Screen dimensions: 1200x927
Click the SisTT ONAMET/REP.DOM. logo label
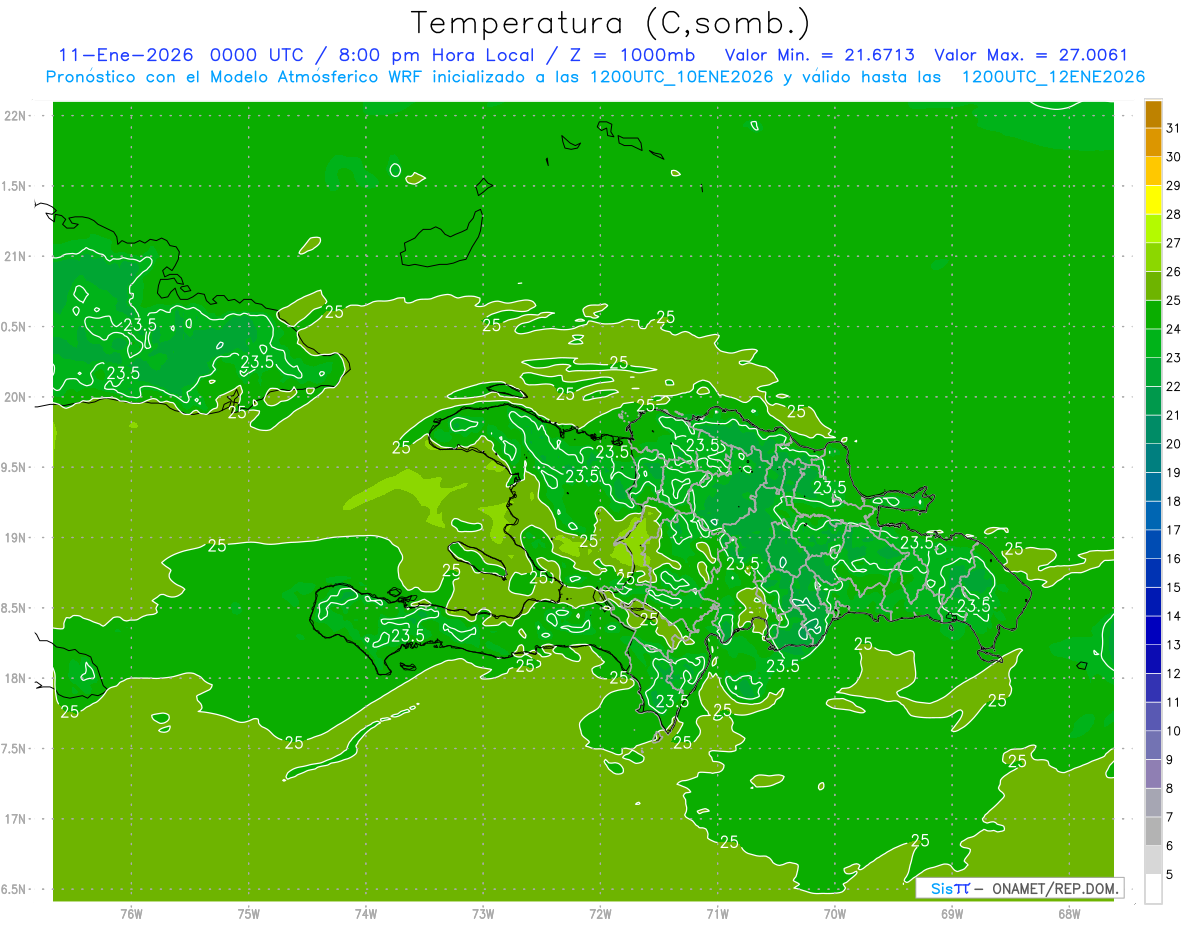coord(1020,888)
